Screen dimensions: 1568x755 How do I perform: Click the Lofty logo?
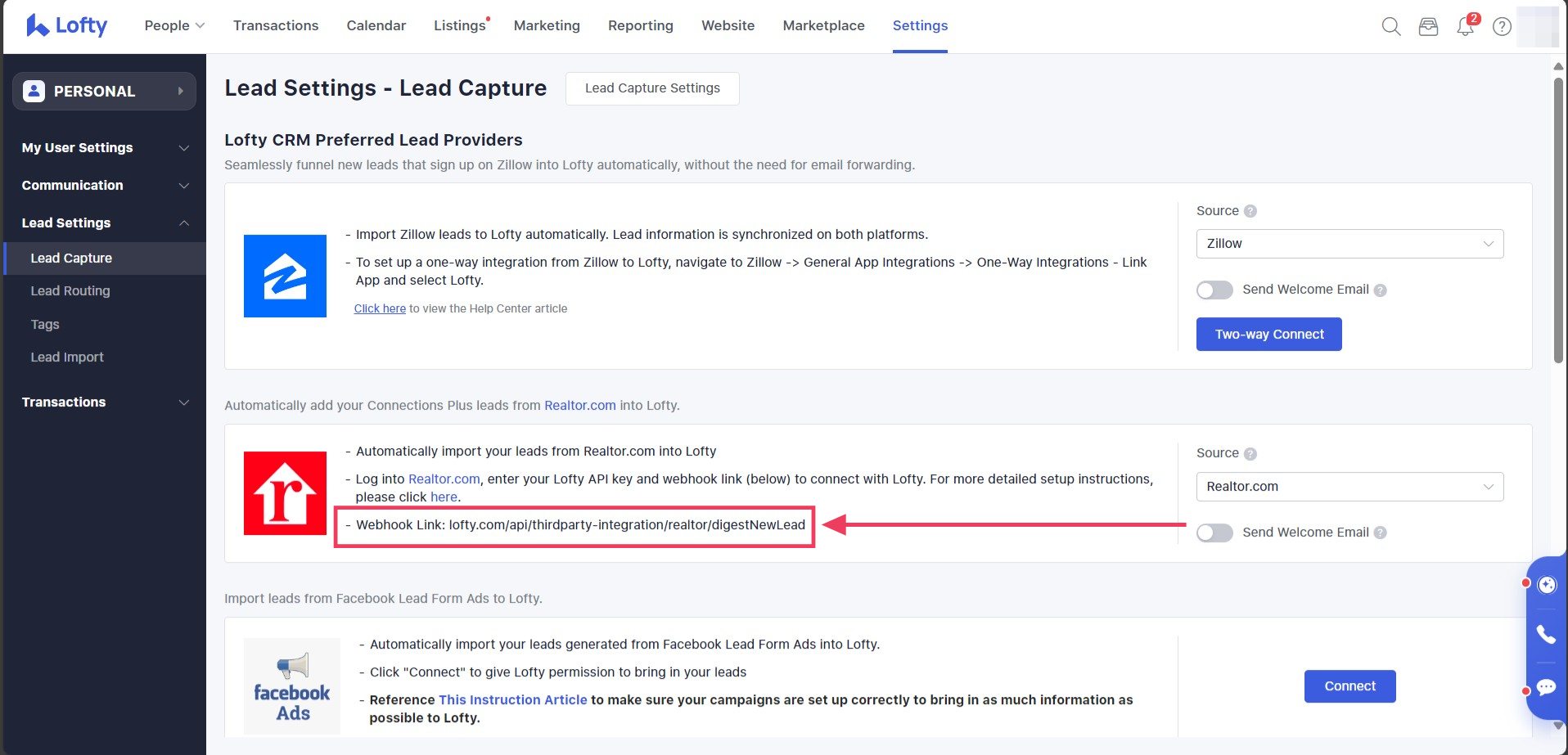pyautogui.click(x=67, y=25)
